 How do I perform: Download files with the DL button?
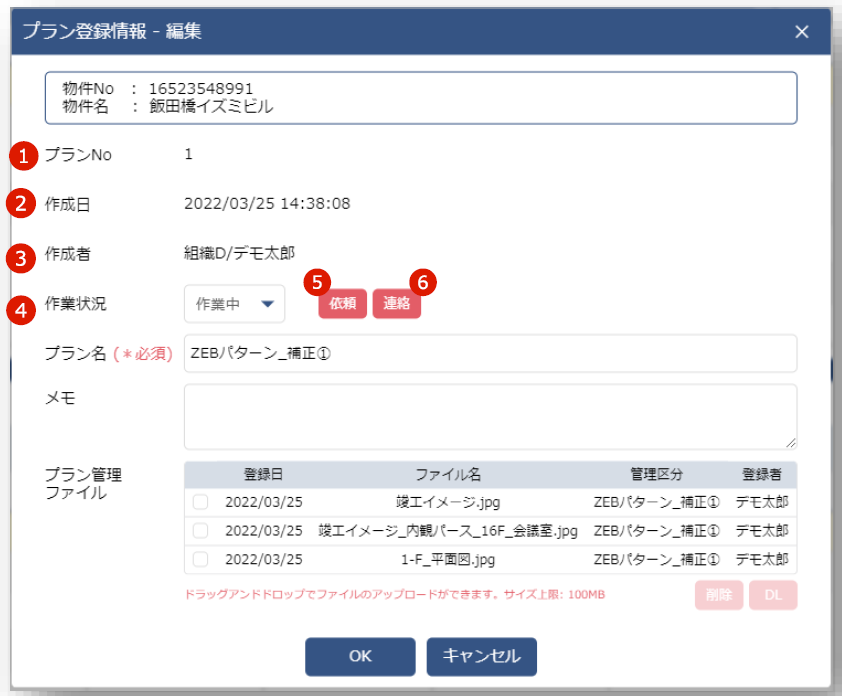pyautogui.click(x=773, y=595)
